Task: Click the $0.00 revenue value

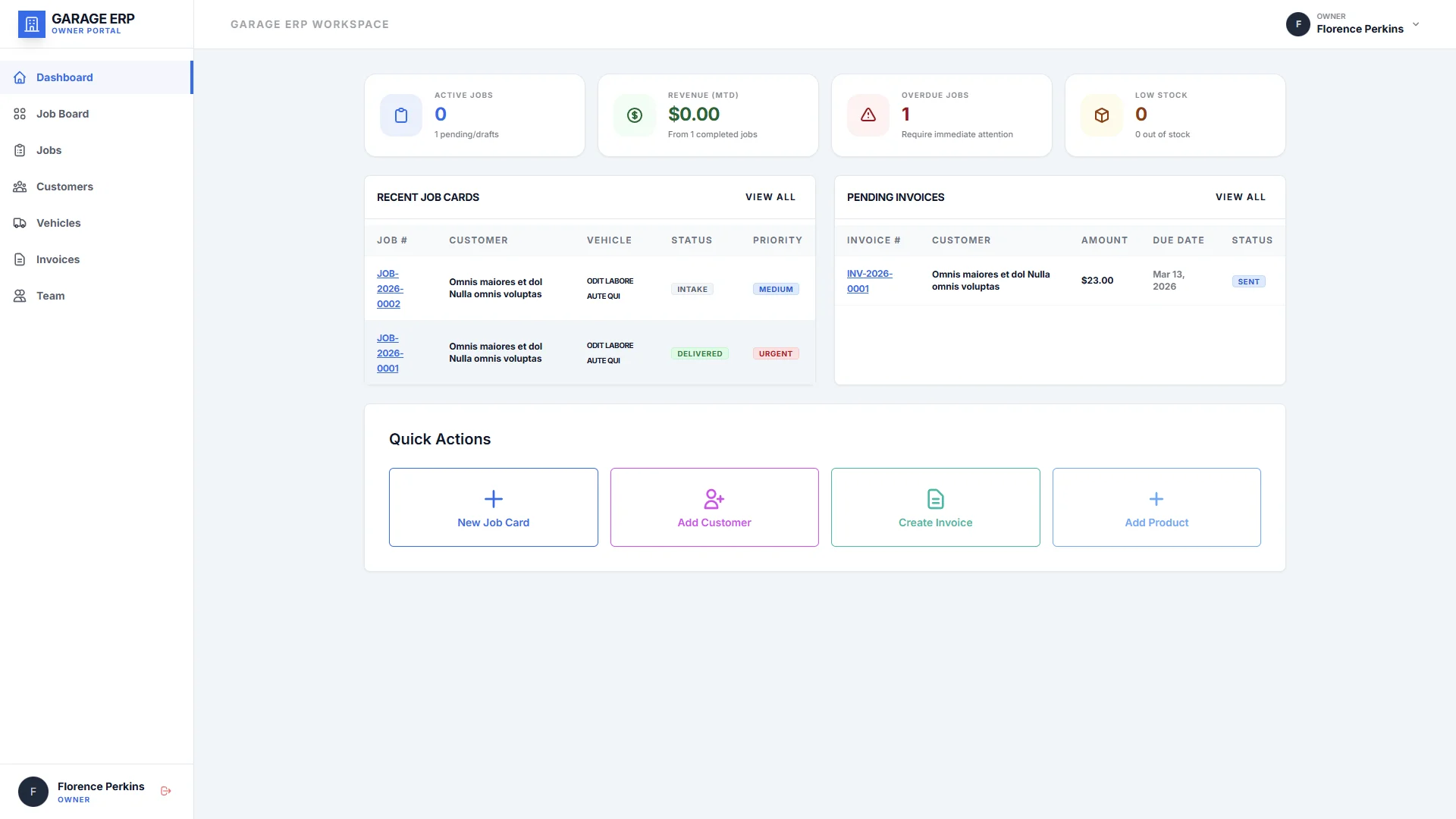Action: click(x=694, y=115)
